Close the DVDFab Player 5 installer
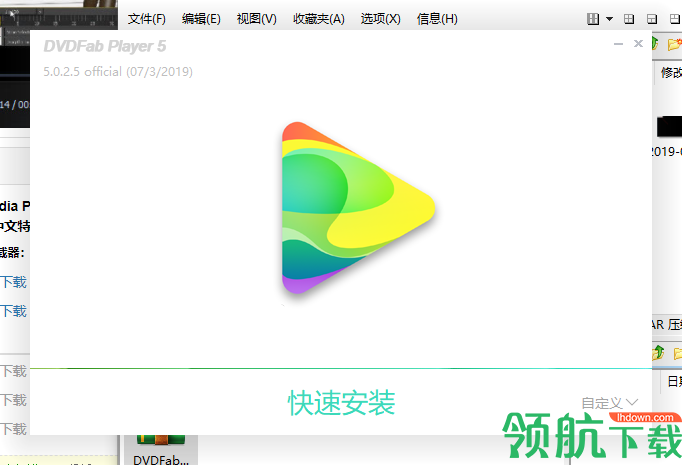 click(x=638, y=43)
